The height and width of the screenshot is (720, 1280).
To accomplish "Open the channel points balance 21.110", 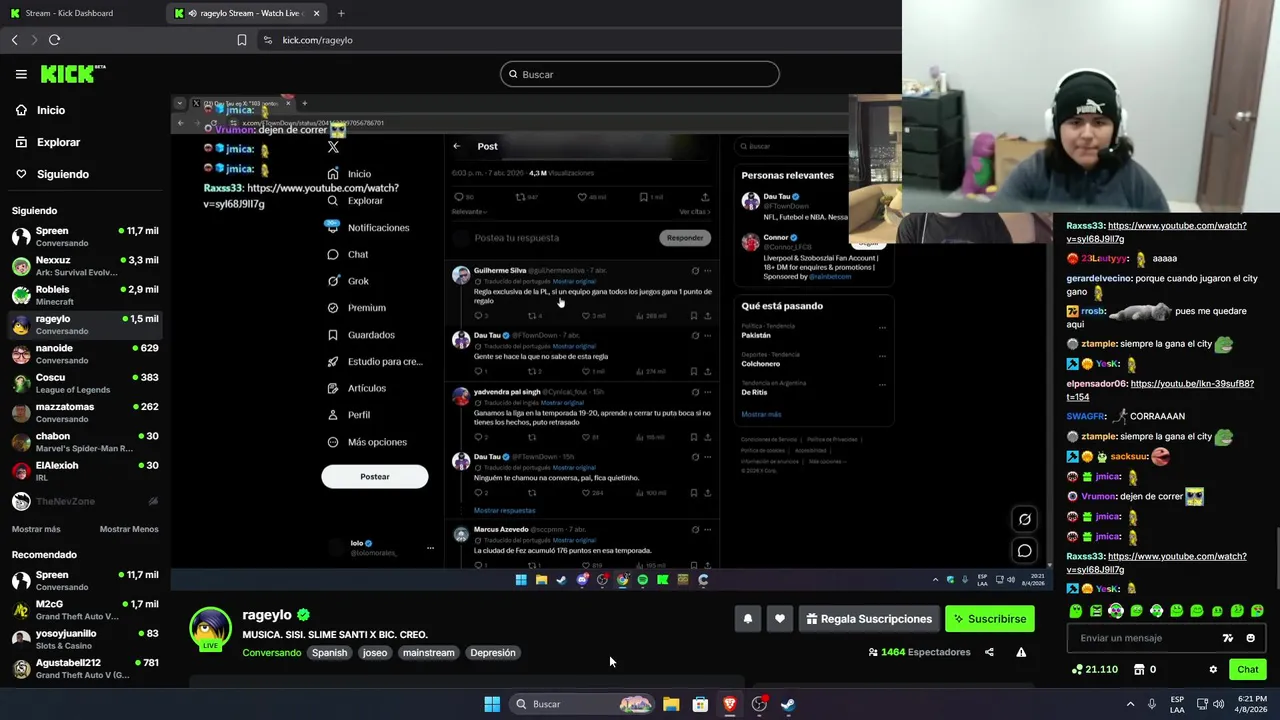I will point(1095,670).
